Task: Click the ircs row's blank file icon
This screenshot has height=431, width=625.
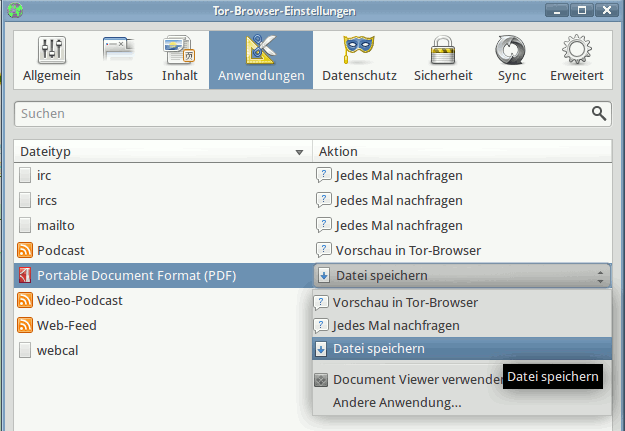Action: pyautogui.click(x=25, y=200)
